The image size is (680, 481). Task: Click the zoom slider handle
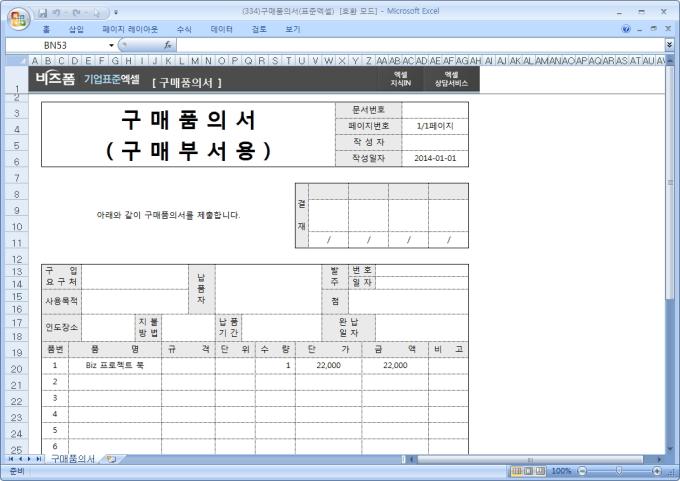point(619,471)
